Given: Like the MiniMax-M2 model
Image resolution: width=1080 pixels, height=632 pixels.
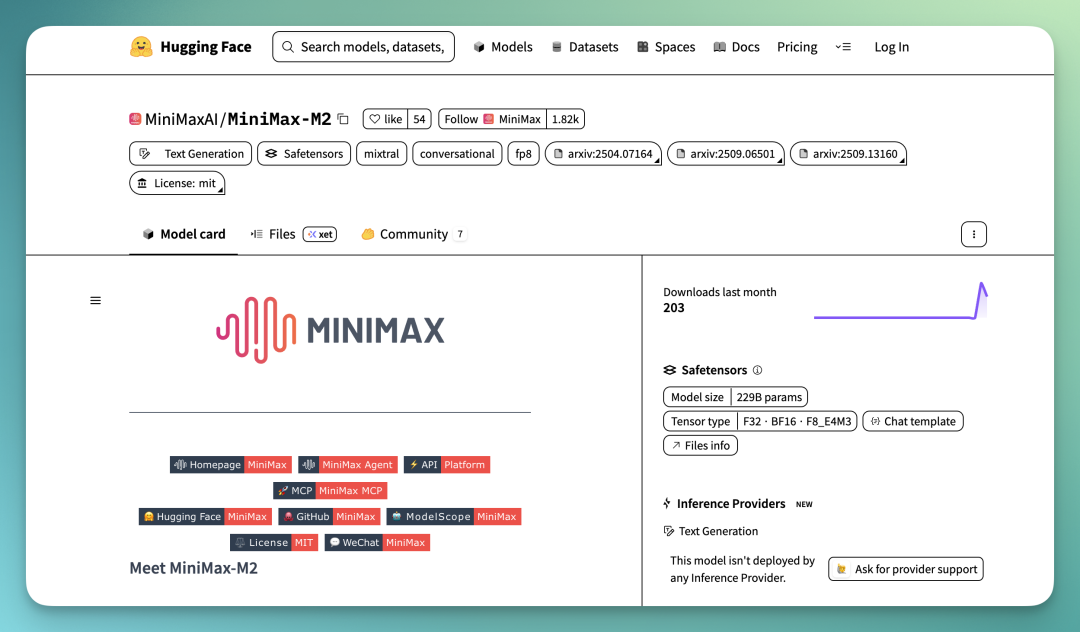Looking at the screenshot, I should point(385,119).
